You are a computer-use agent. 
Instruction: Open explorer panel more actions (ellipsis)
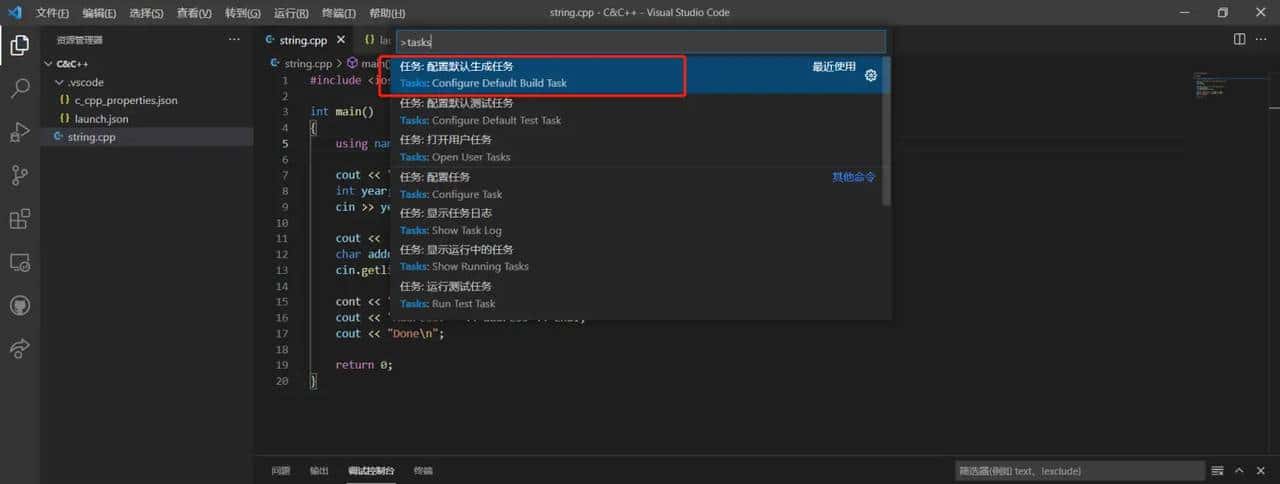click(234, 40)
